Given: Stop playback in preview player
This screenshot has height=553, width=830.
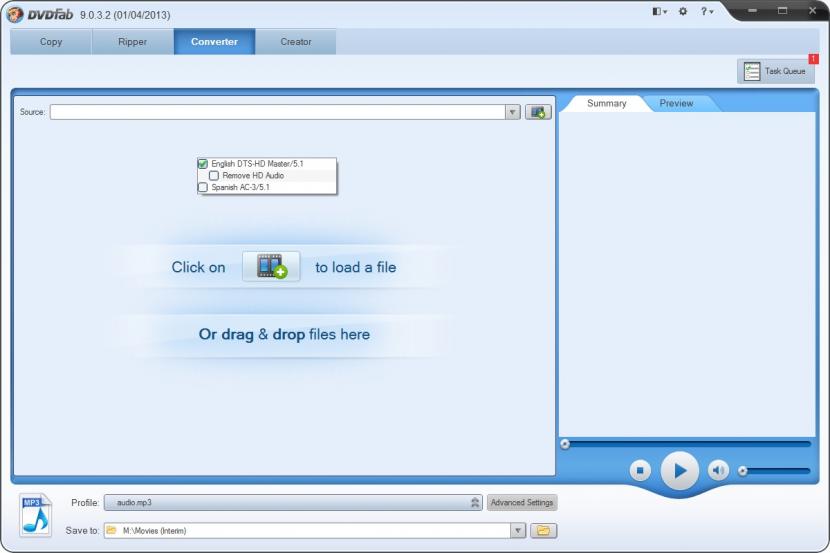Looking at the screenshot, I should (x=640, y=470).
